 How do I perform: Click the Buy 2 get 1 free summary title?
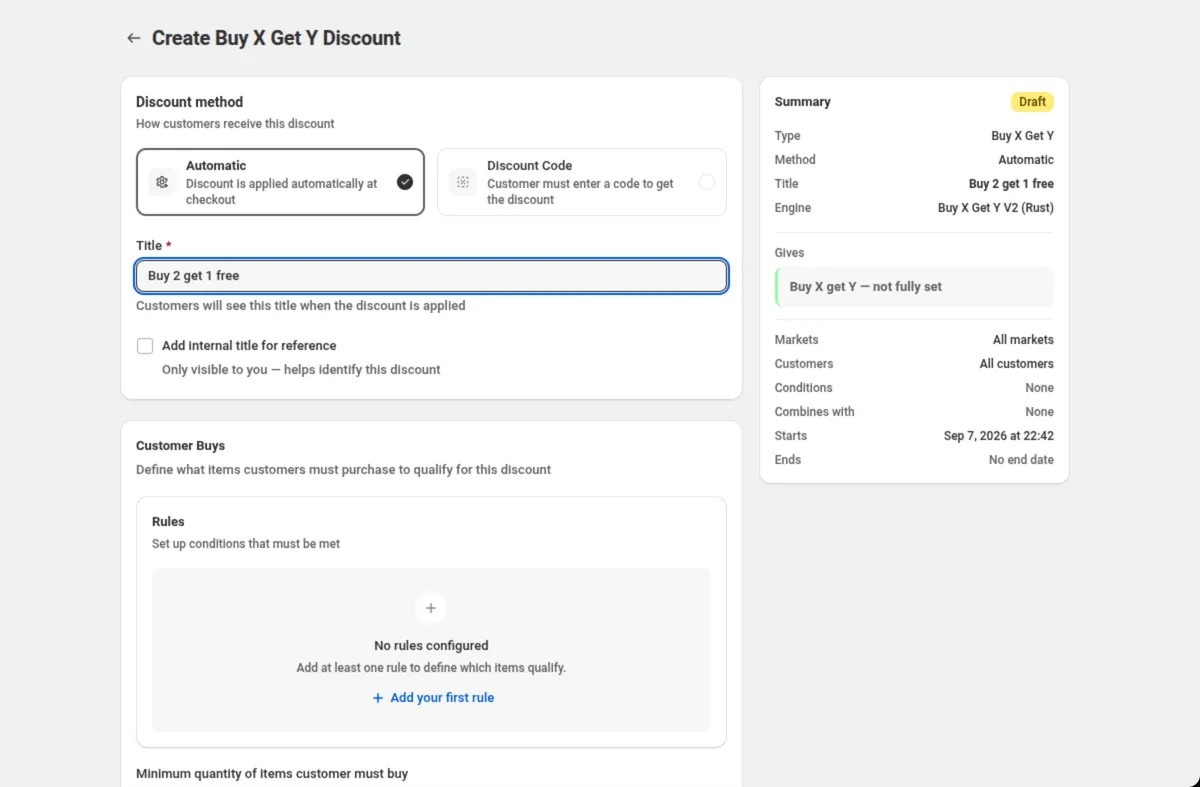pyautogui.click(x=1011, y=184)
